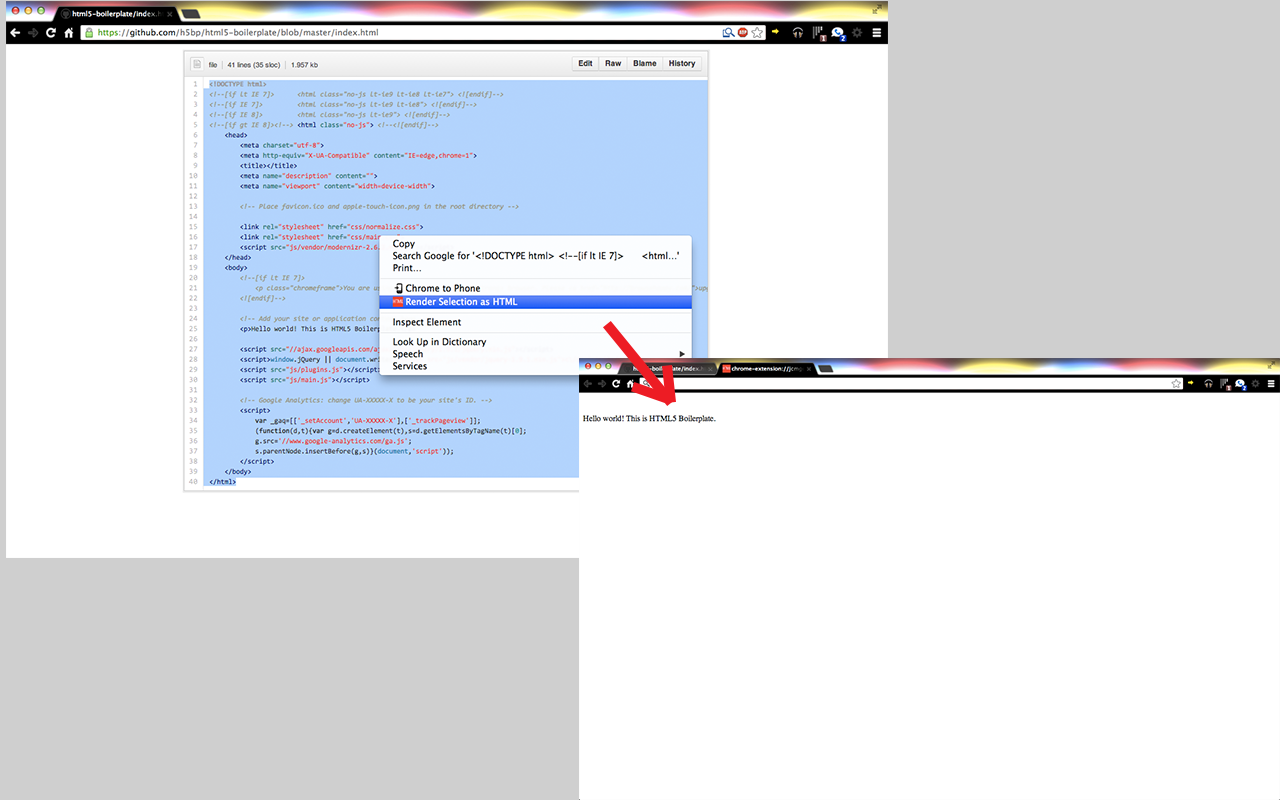Click the Raw button
Viewport: 1280px width, 800px height.
[x=613, y=63]
